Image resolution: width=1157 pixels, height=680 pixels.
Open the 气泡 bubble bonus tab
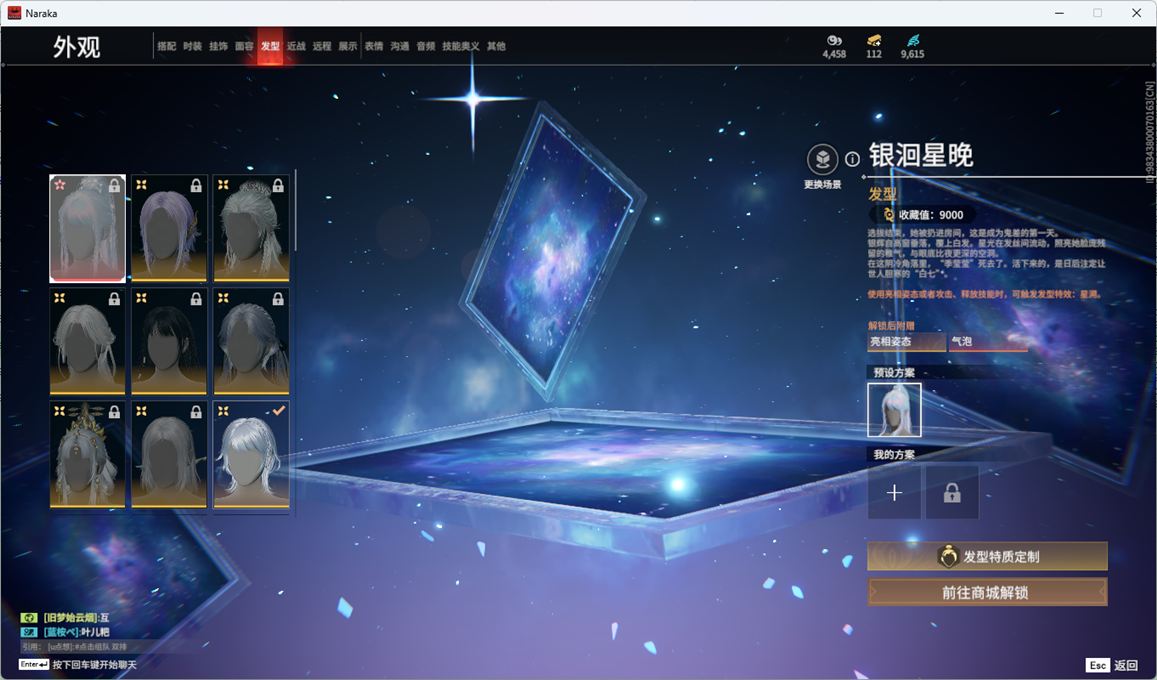(988, 341)
